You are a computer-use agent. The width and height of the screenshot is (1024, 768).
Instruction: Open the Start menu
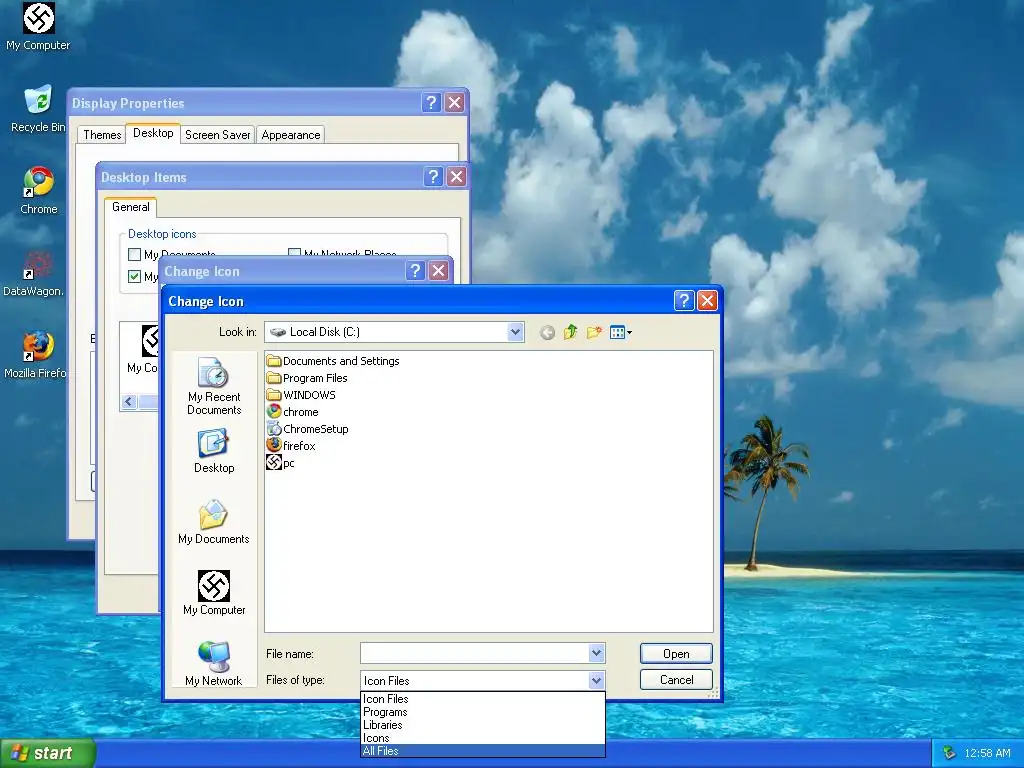coord(48,753)
